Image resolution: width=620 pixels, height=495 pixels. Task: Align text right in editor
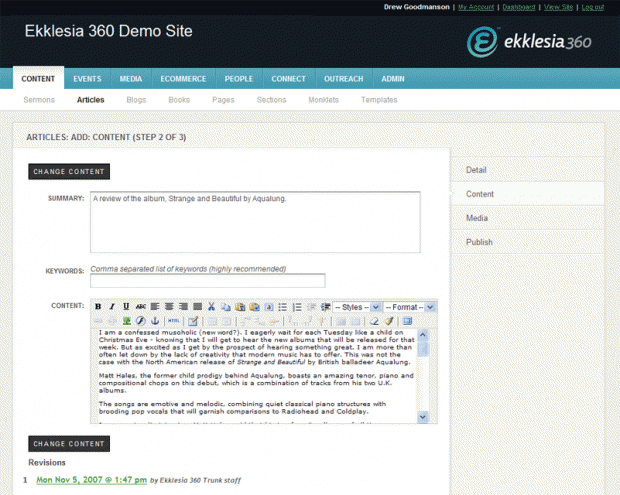pos(183,307)
